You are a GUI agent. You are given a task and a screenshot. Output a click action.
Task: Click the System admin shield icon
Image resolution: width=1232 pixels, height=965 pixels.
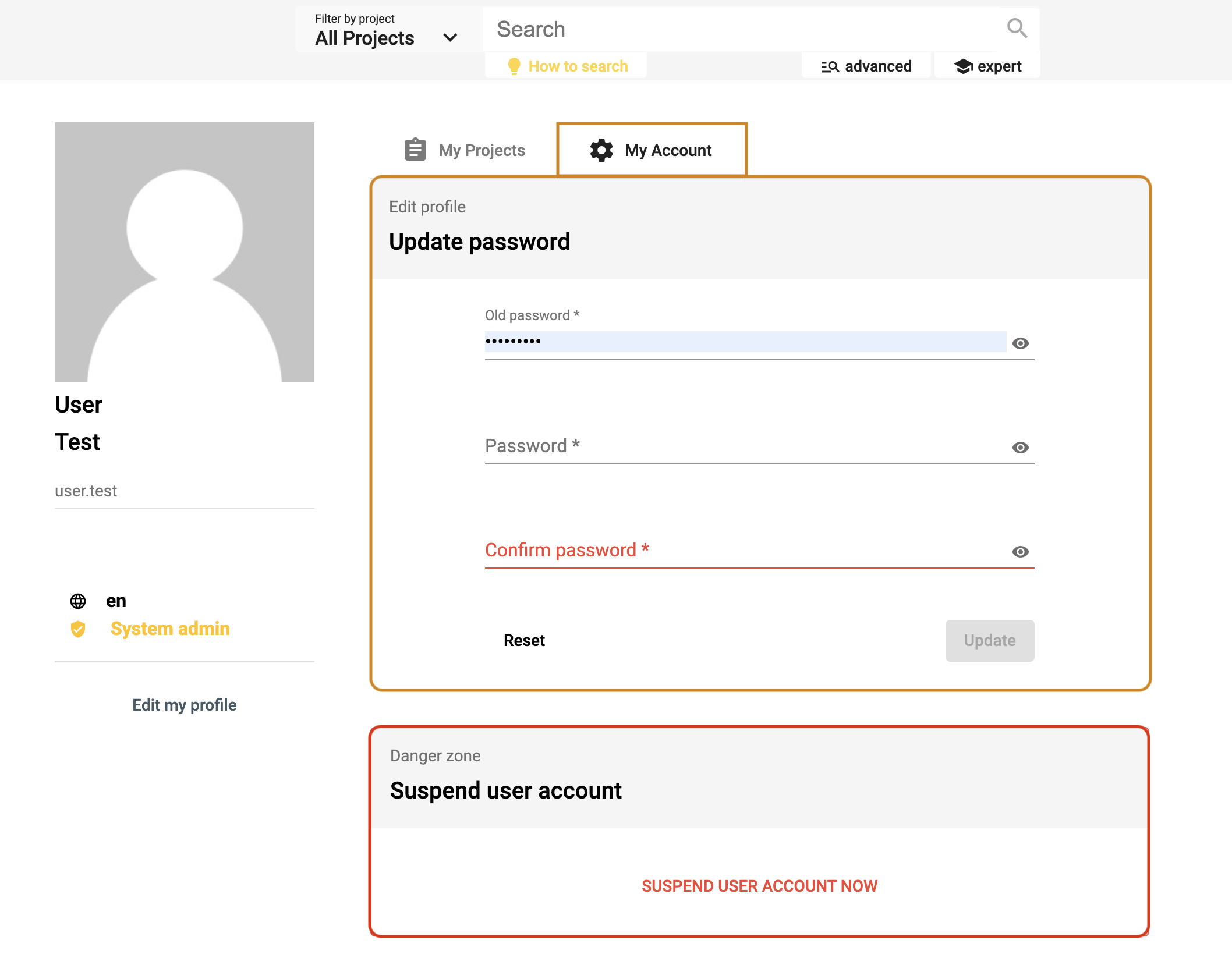(78, 629)
